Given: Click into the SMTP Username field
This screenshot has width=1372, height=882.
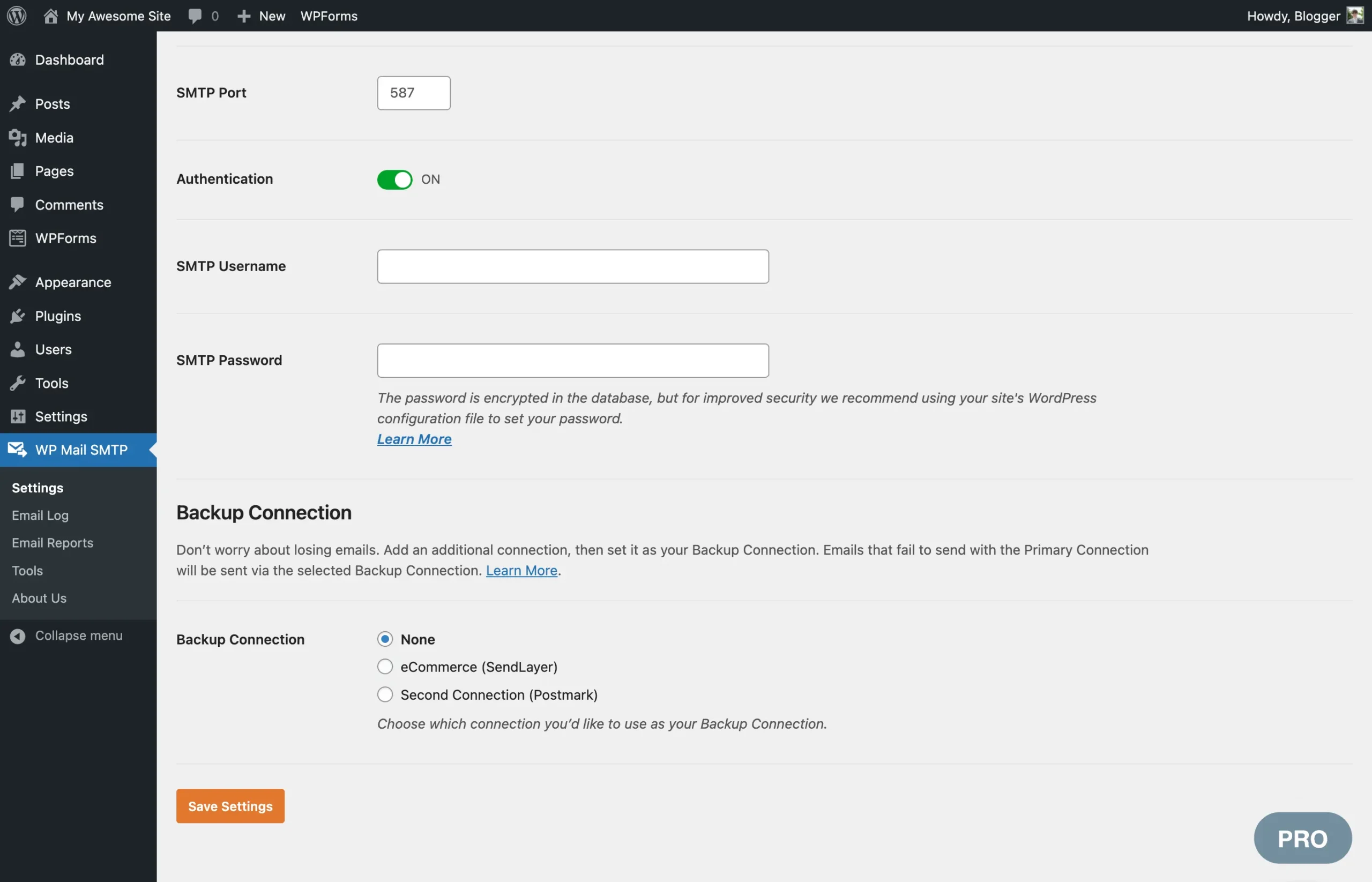Looking at the screenshot, I should point(573,266).
